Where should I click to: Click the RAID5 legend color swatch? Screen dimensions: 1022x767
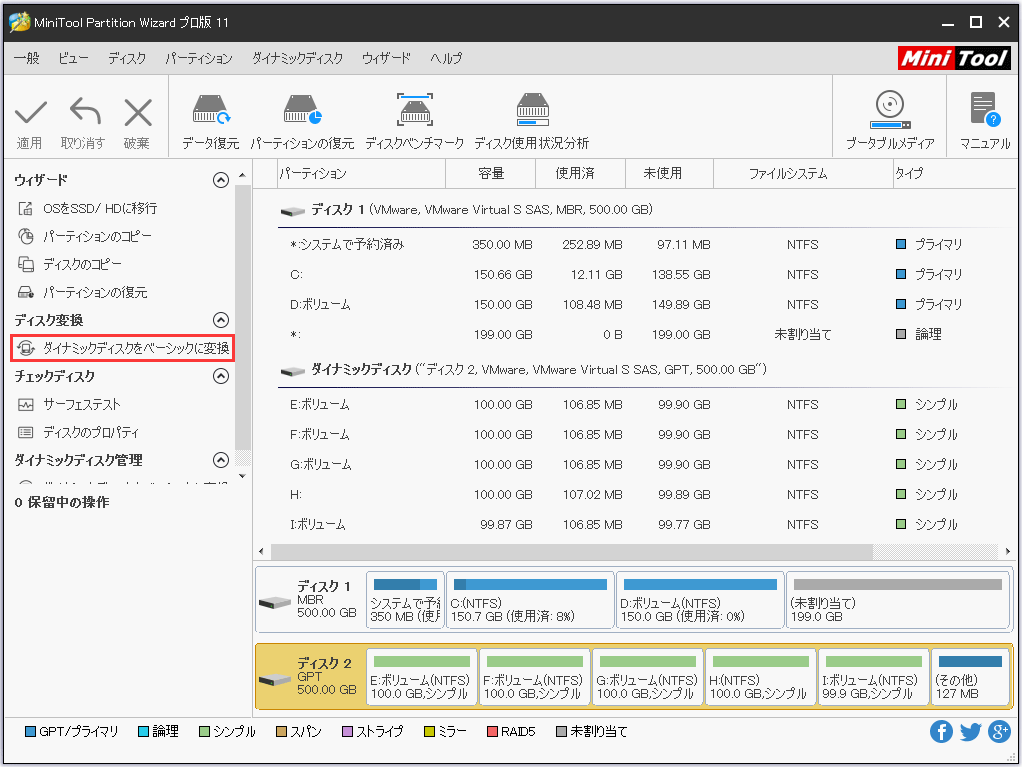492,732
